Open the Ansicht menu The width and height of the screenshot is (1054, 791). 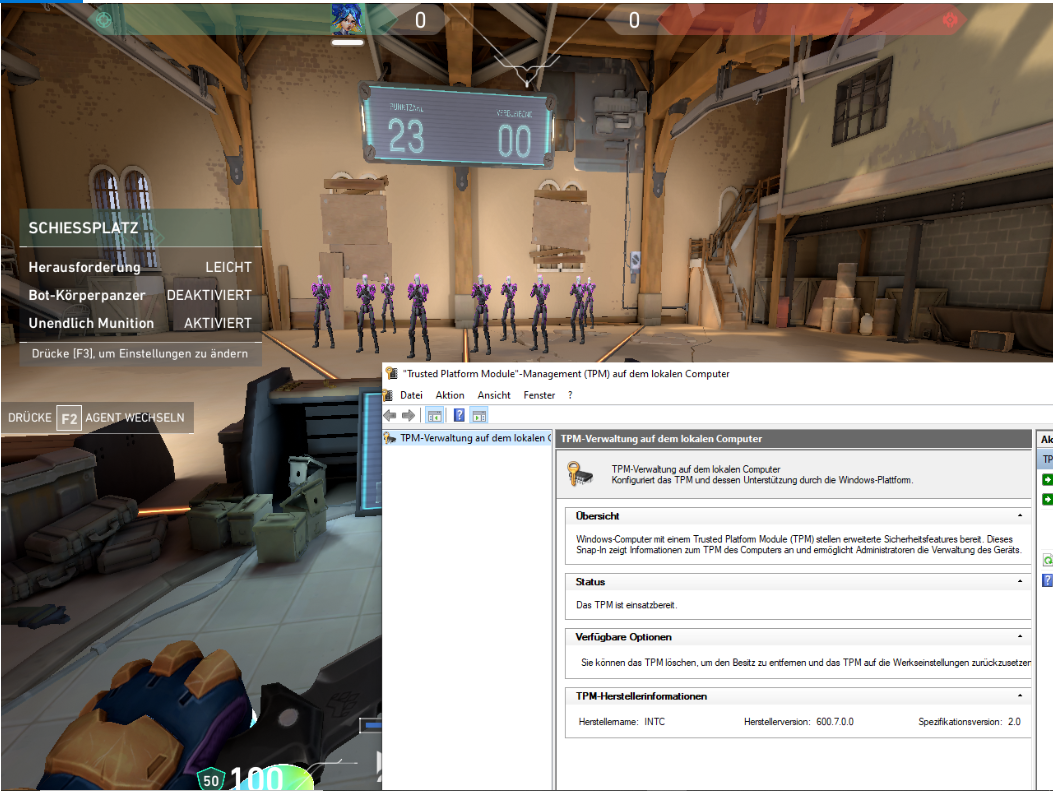point(494,395)
